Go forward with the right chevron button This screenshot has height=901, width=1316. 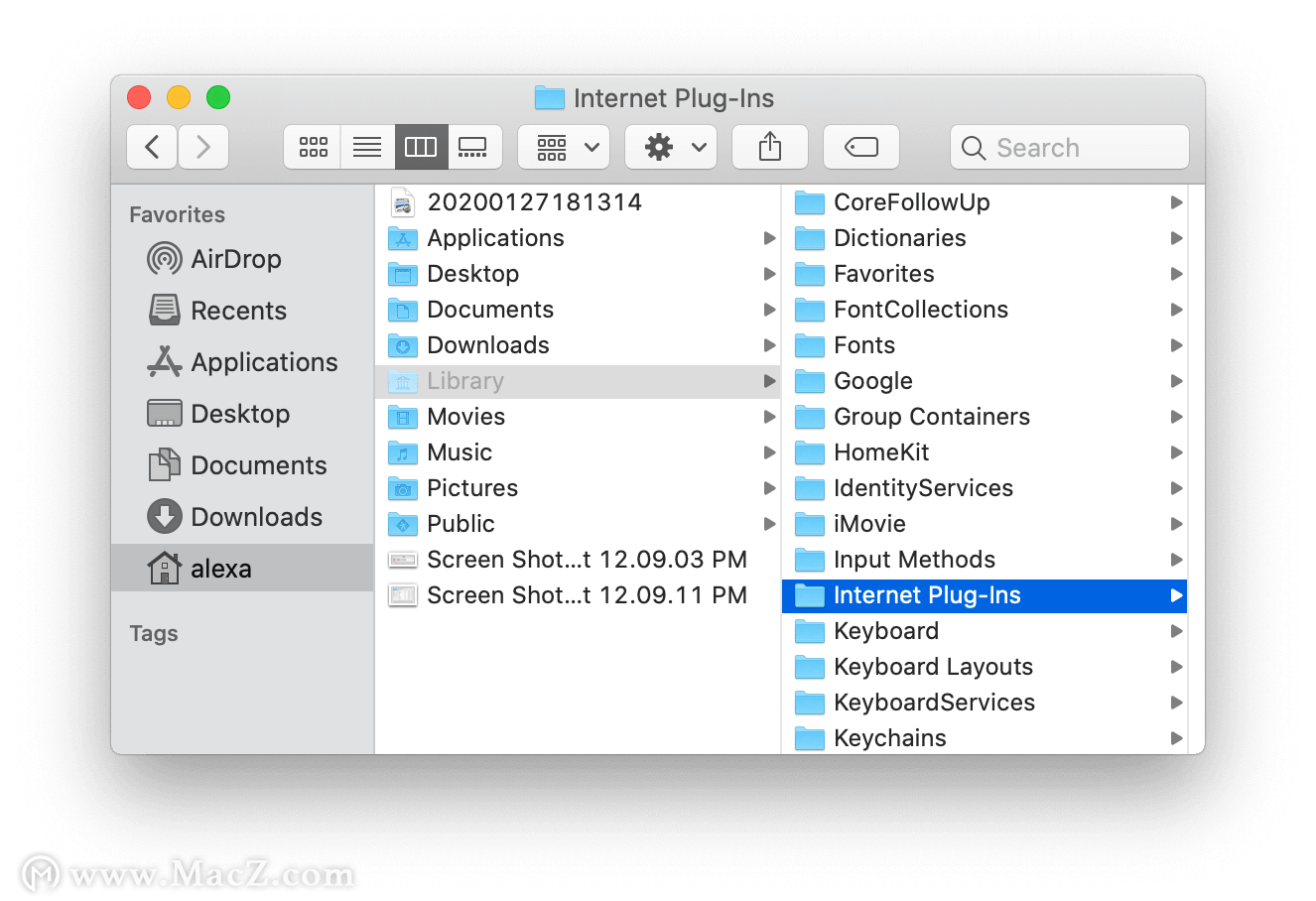(x=203, y=148)
